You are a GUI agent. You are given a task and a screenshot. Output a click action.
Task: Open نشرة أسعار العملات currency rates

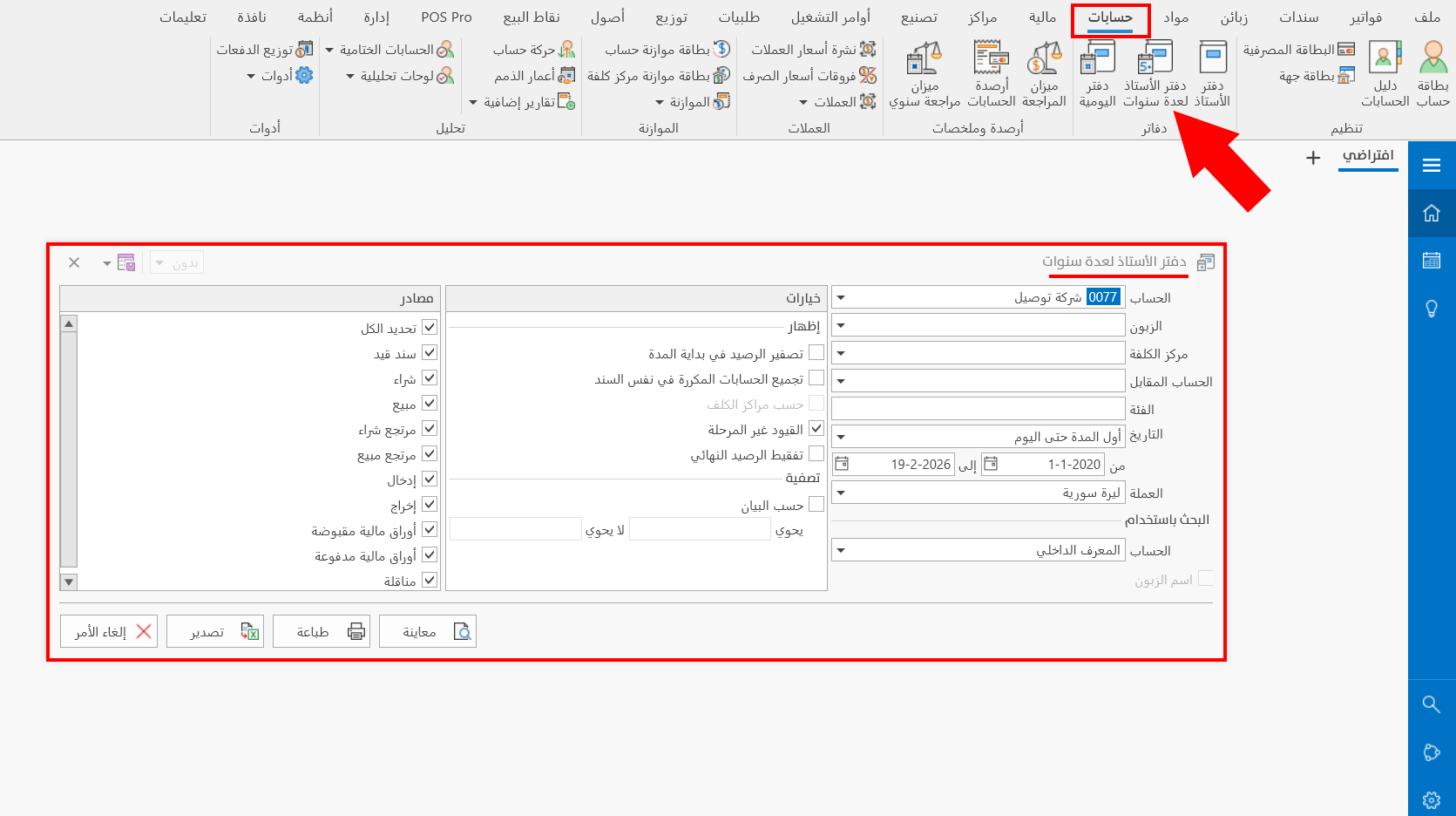coord(814,50)
